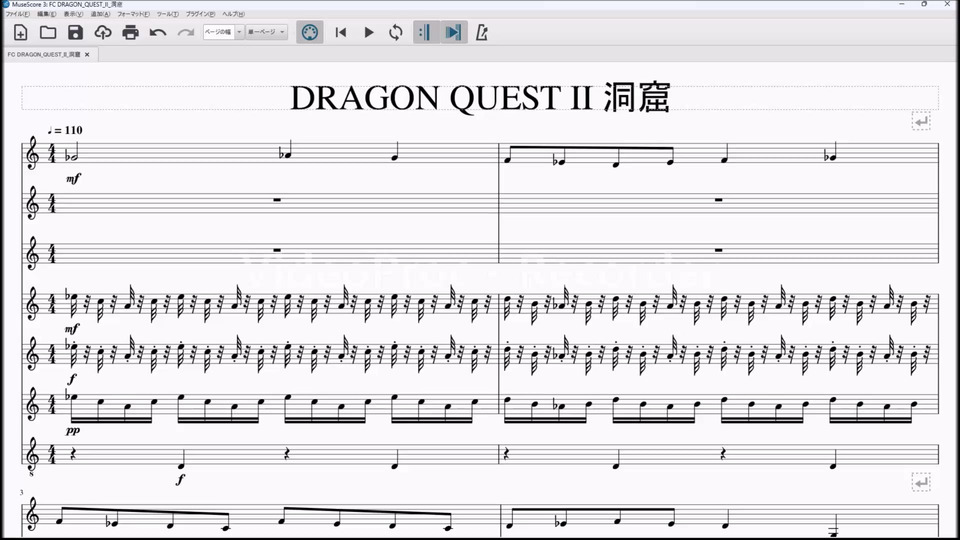Print the score
Viewport: 960px width, 540px height.
coord(130,32)
